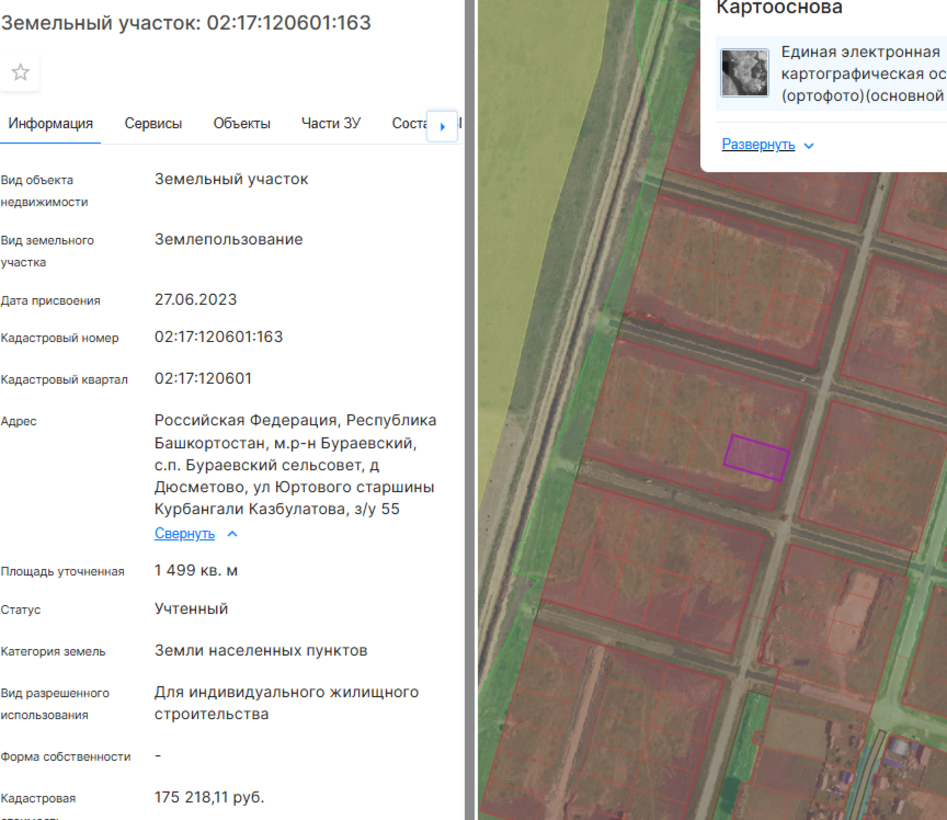This screenshot has height=820, width=947.
Task: Click the Земельный участок title heading
Action: [x=186, y=23]
